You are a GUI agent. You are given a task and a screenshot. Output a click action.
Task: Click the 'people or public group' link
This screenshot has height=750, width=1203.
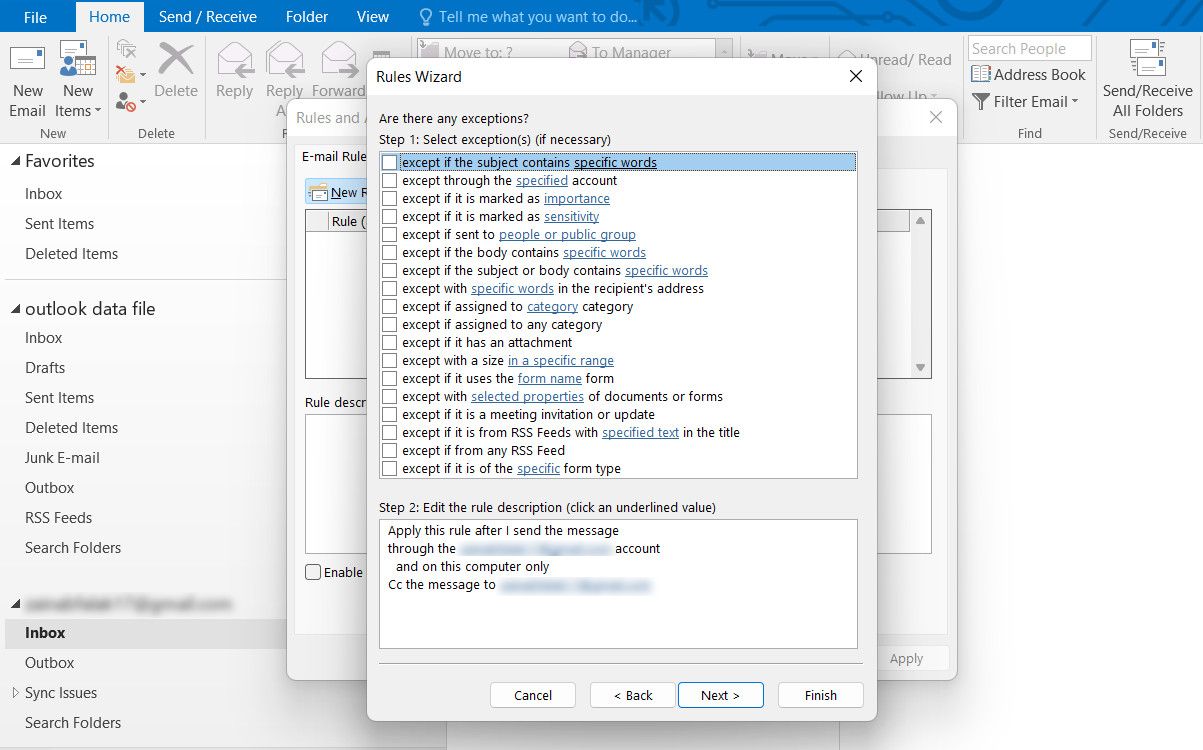coord(567,235)
